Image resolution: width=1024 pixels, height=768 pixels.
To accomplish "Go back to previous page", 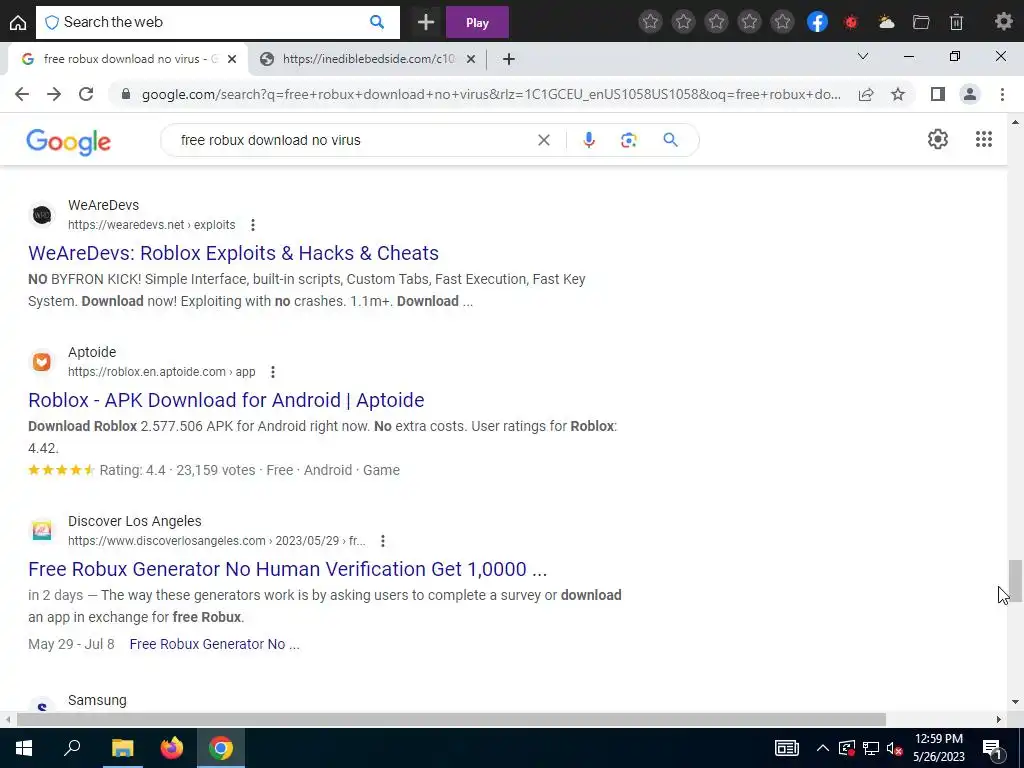I will 22,94.
